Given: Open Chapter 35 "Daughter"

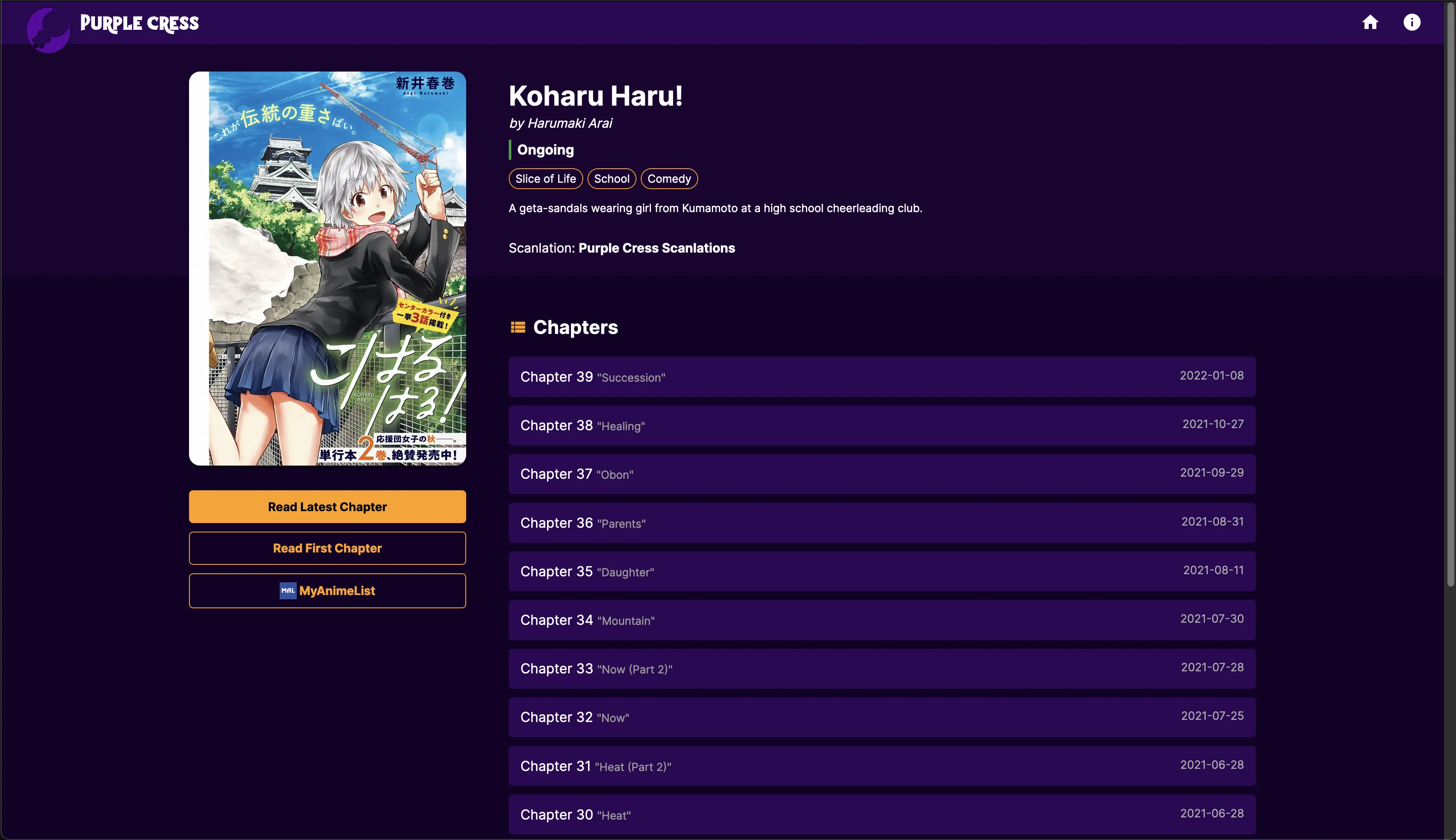Looking at the screenshot, I should coord(881,571).
